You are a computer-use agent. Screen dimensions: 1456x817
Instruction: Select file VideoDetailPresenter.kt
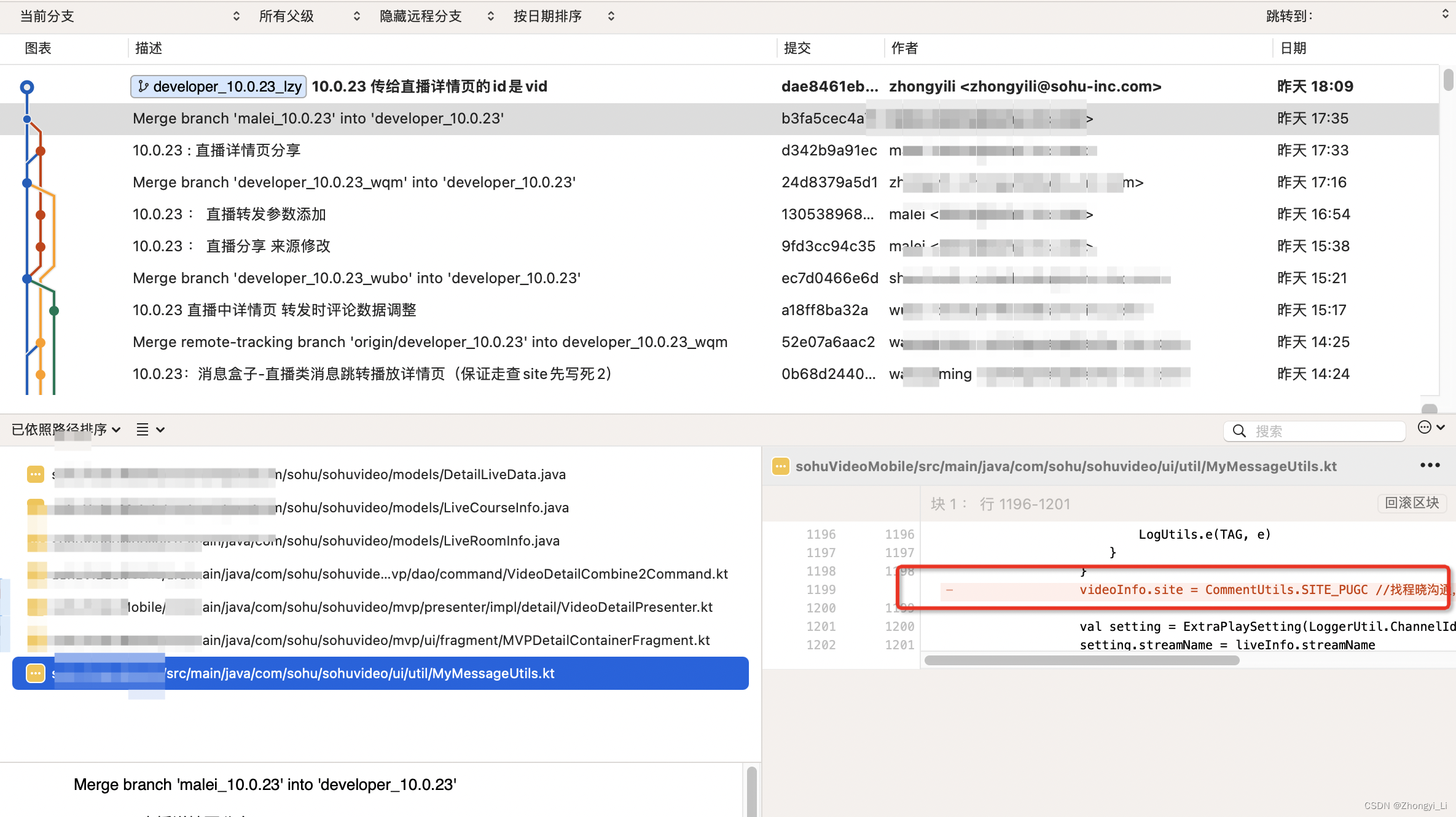[380, 607]
